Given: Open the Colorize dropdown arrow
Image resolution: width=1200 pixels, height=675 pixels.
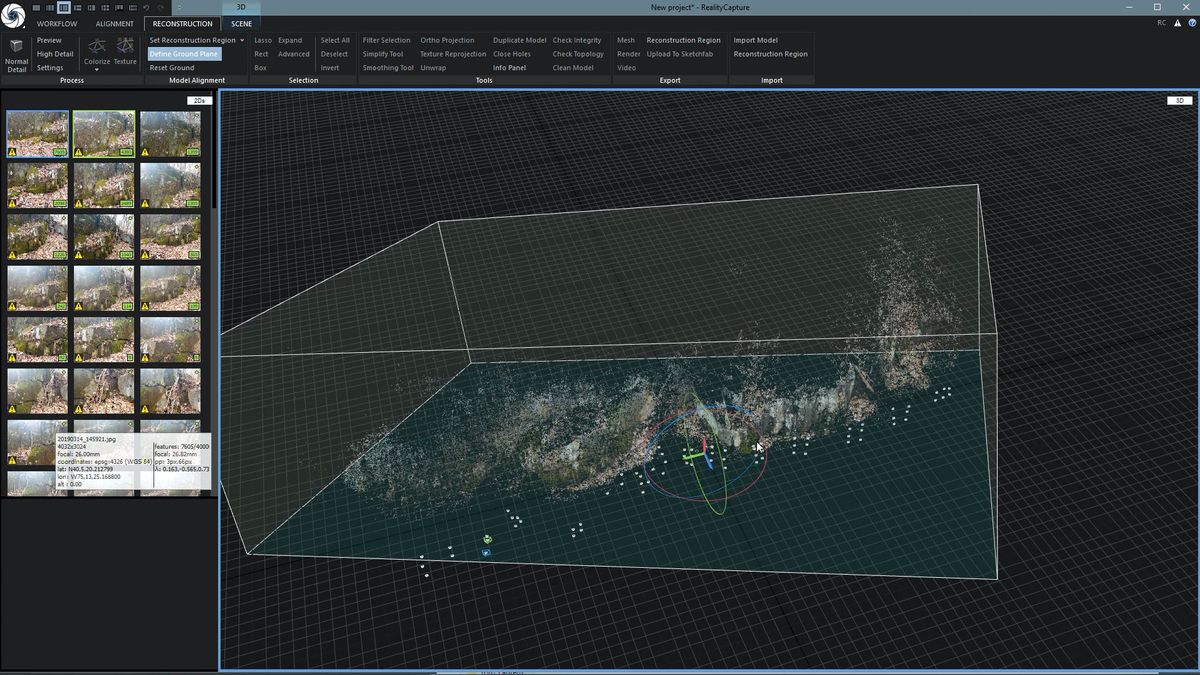Looking at the screenshot, I should [x=96, y=68].
